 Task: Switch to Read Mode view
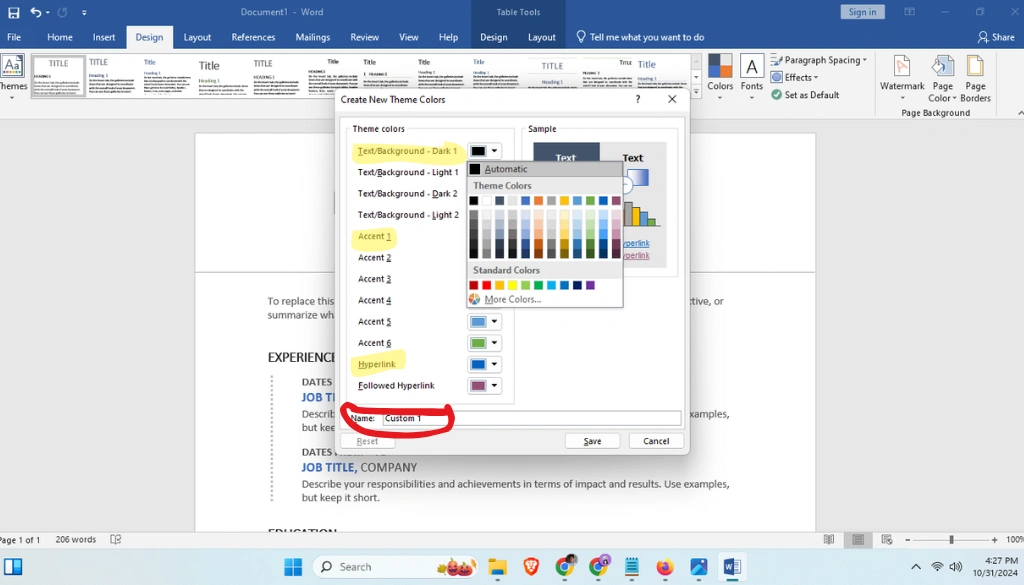tap(829, 539)
